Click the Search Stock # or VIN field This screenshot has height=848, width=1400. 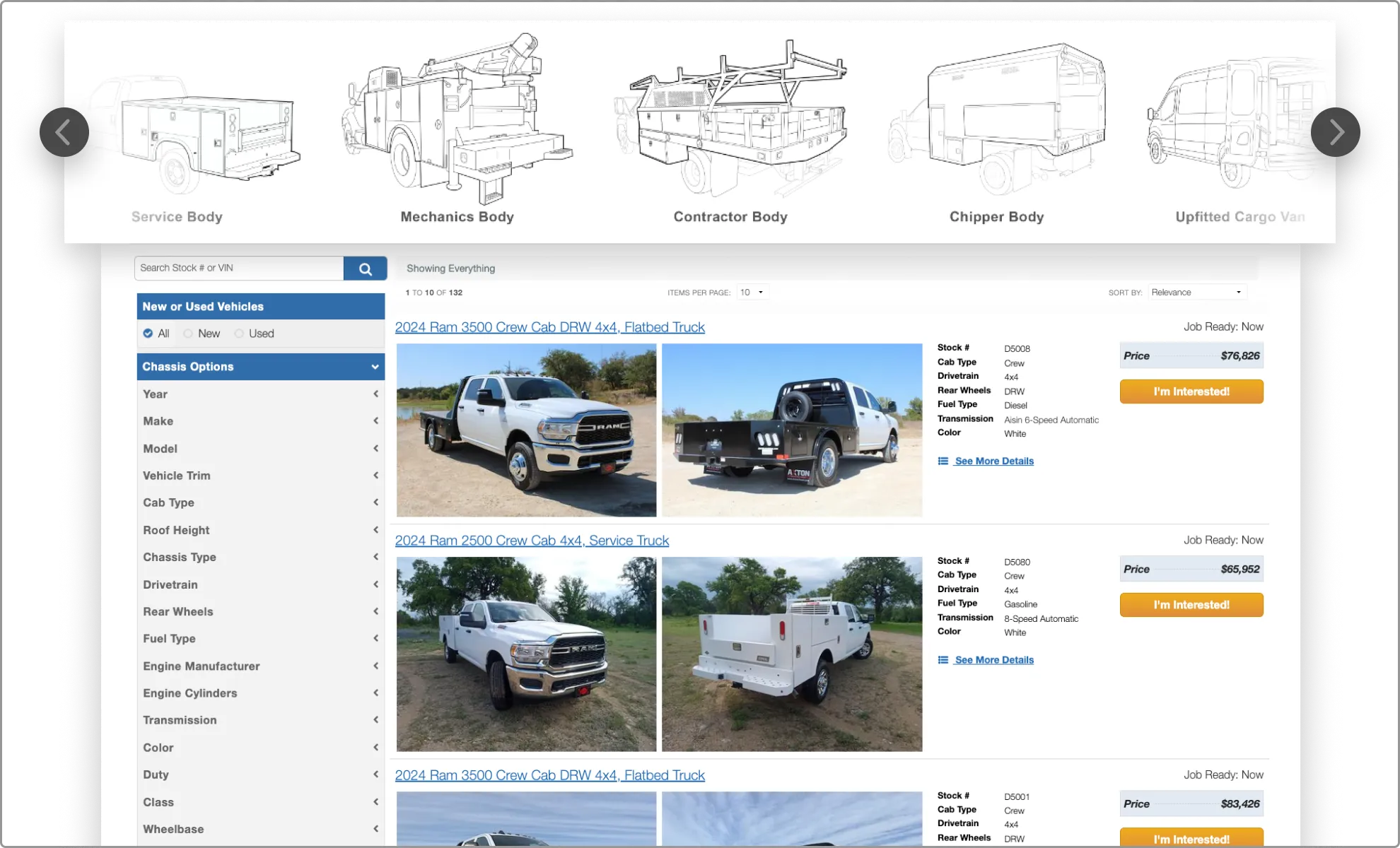pyautogui.click(x=239, y=269)
